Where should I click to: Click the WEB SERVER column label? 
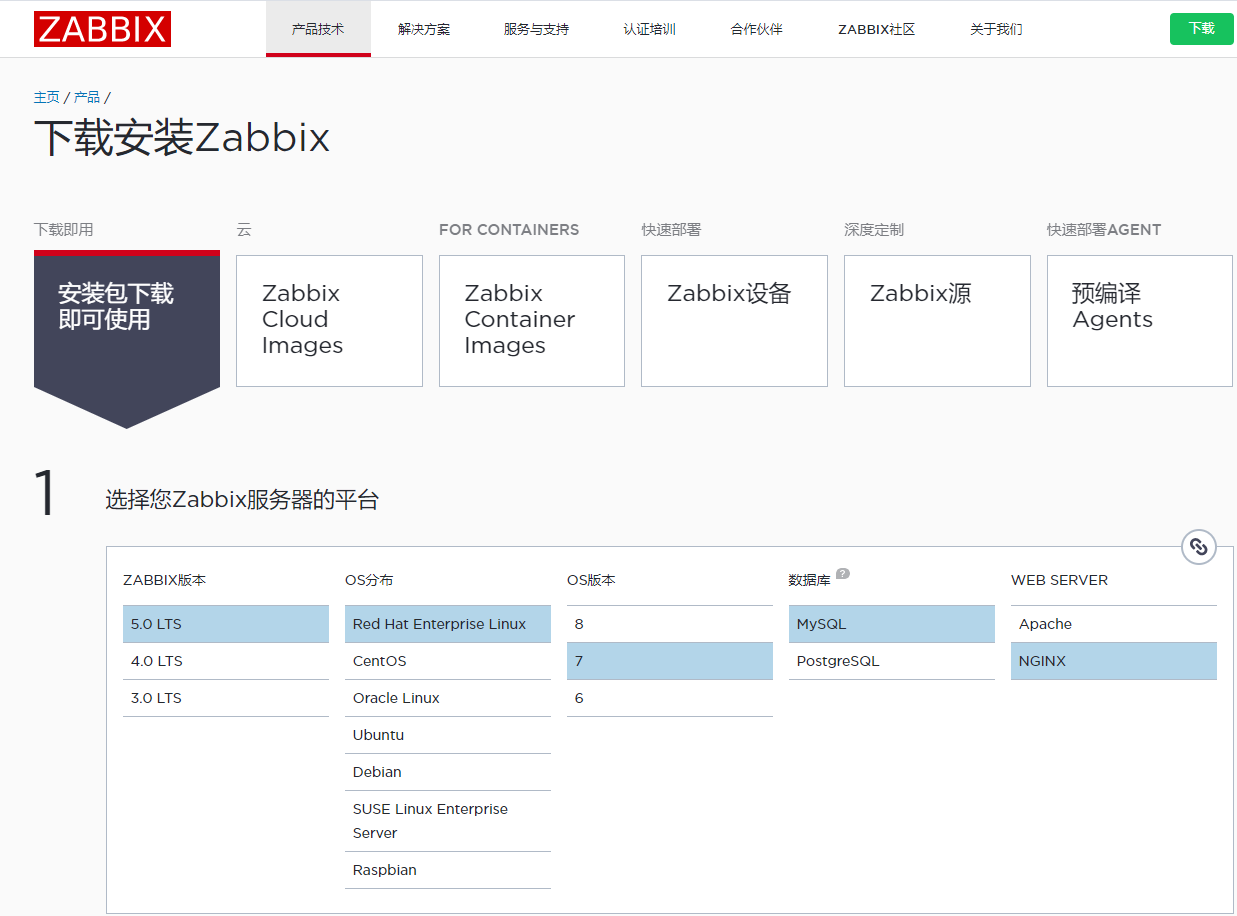coord(1059,580)
